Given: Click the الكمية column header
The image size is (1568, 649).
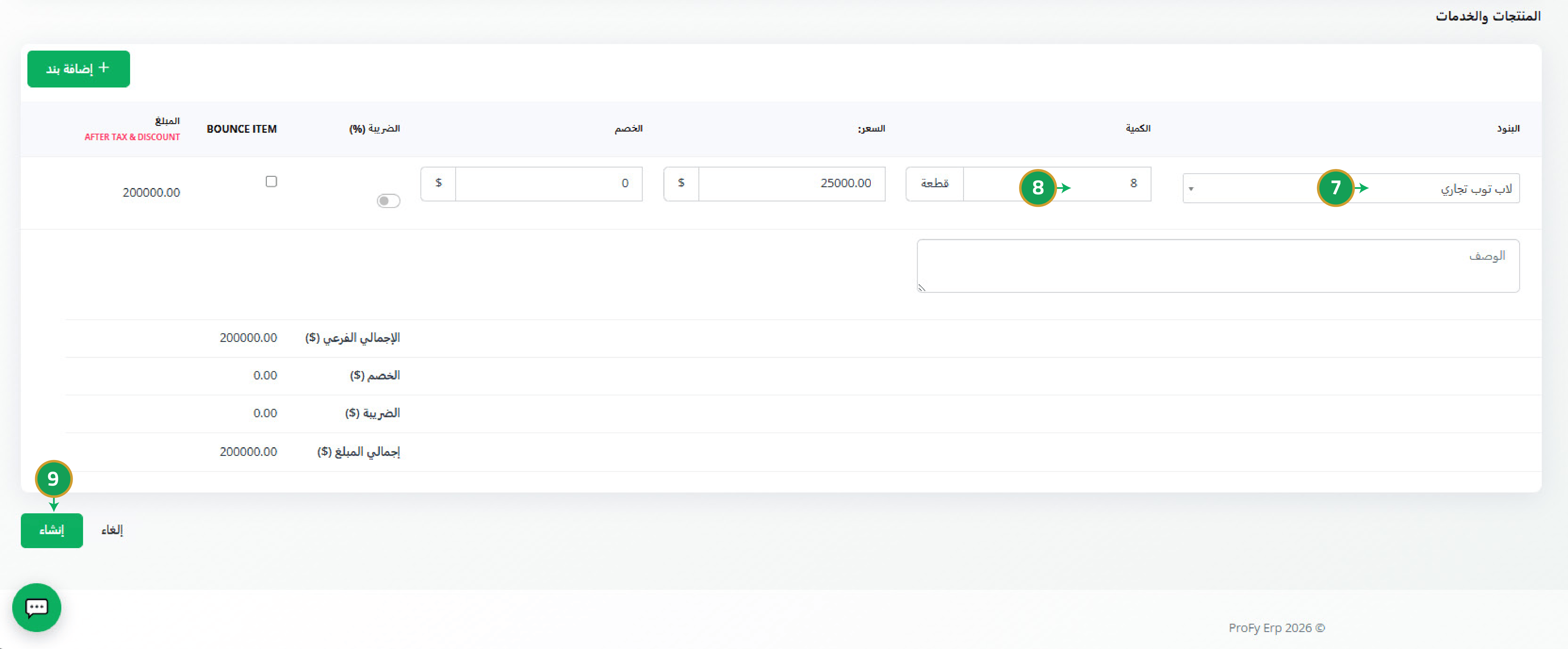Looking at the screenshot, I should [1138, 128].
